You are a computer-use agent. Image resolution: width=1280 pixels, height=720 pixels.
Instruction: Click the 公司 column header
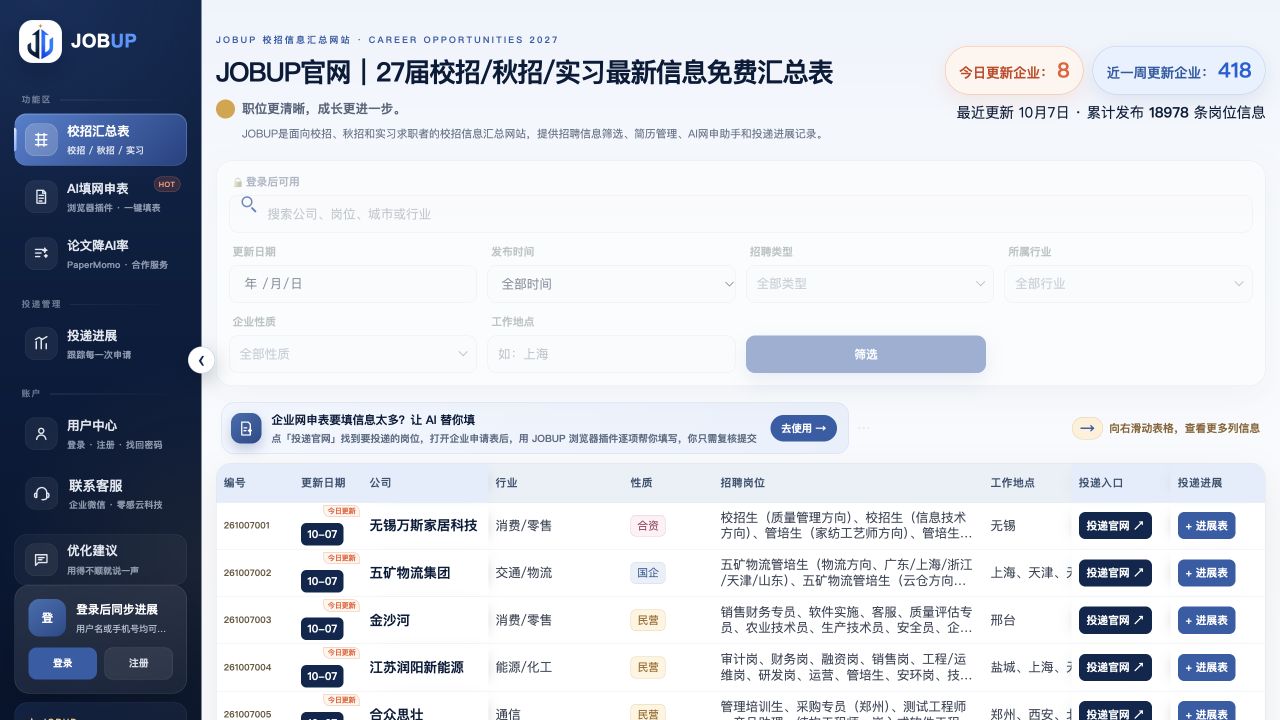click(380, 483)
